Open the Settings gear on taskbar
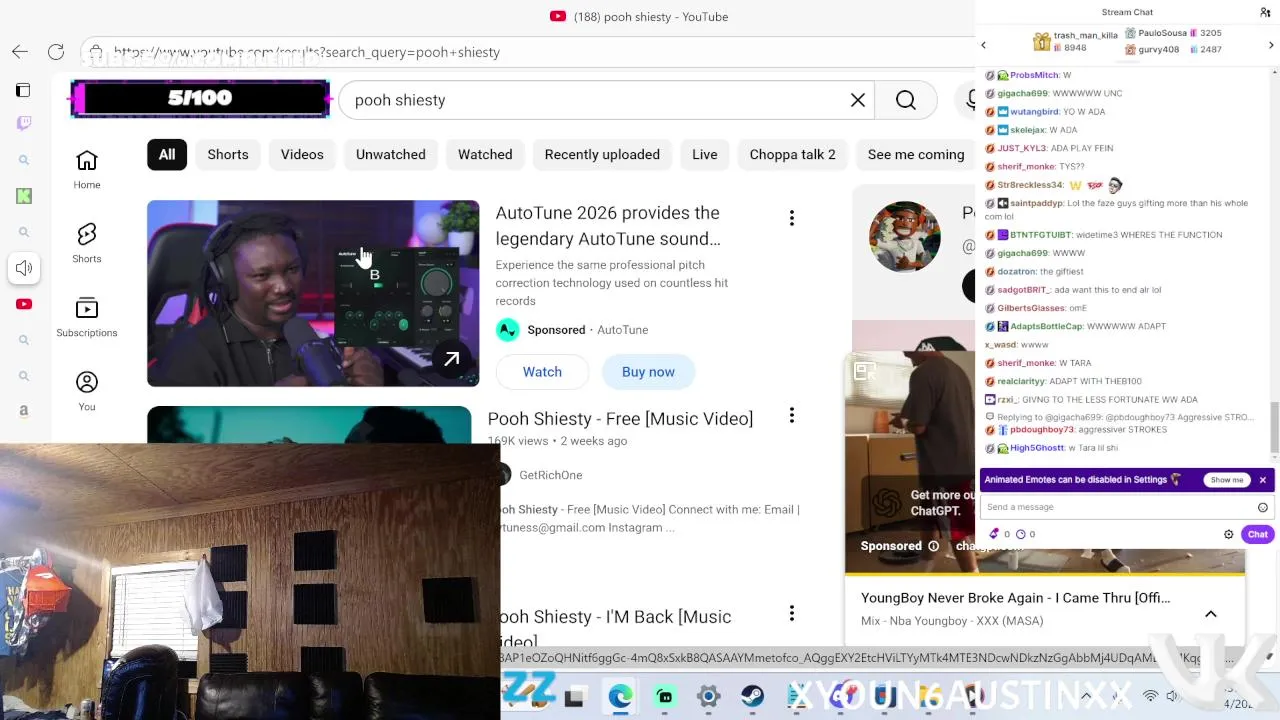The height and width of the screenshot is (720, 1280). tap(708, 697)
